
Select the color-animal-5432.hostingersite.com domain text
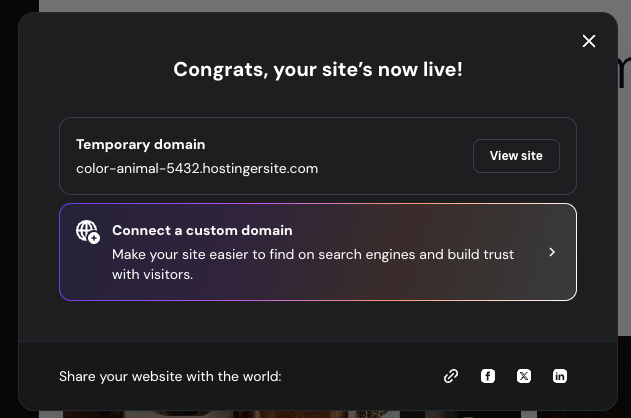click(197, 168)
